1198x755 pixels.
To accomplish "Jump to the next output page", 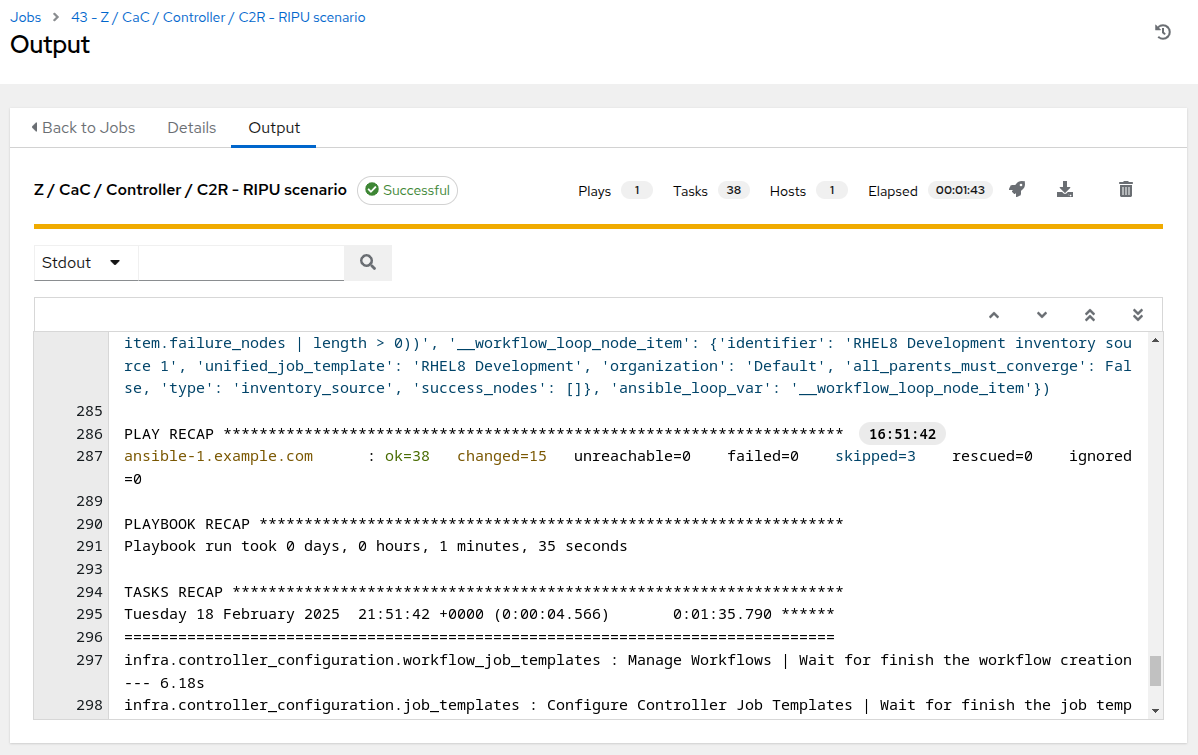I will coord(1041,315).
